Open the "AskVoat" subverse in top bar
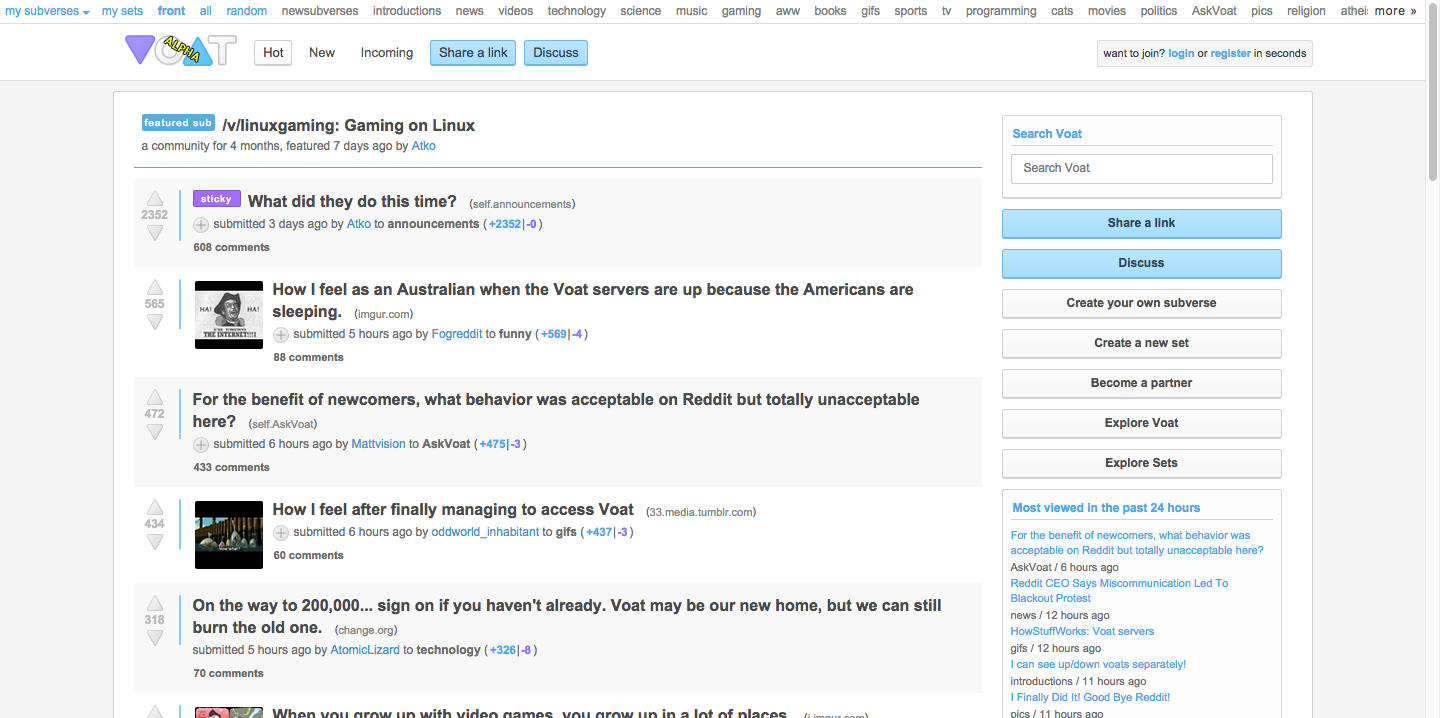Image resolution: width=1440 pixels, height=718 pixels. tap(1214, 11)
